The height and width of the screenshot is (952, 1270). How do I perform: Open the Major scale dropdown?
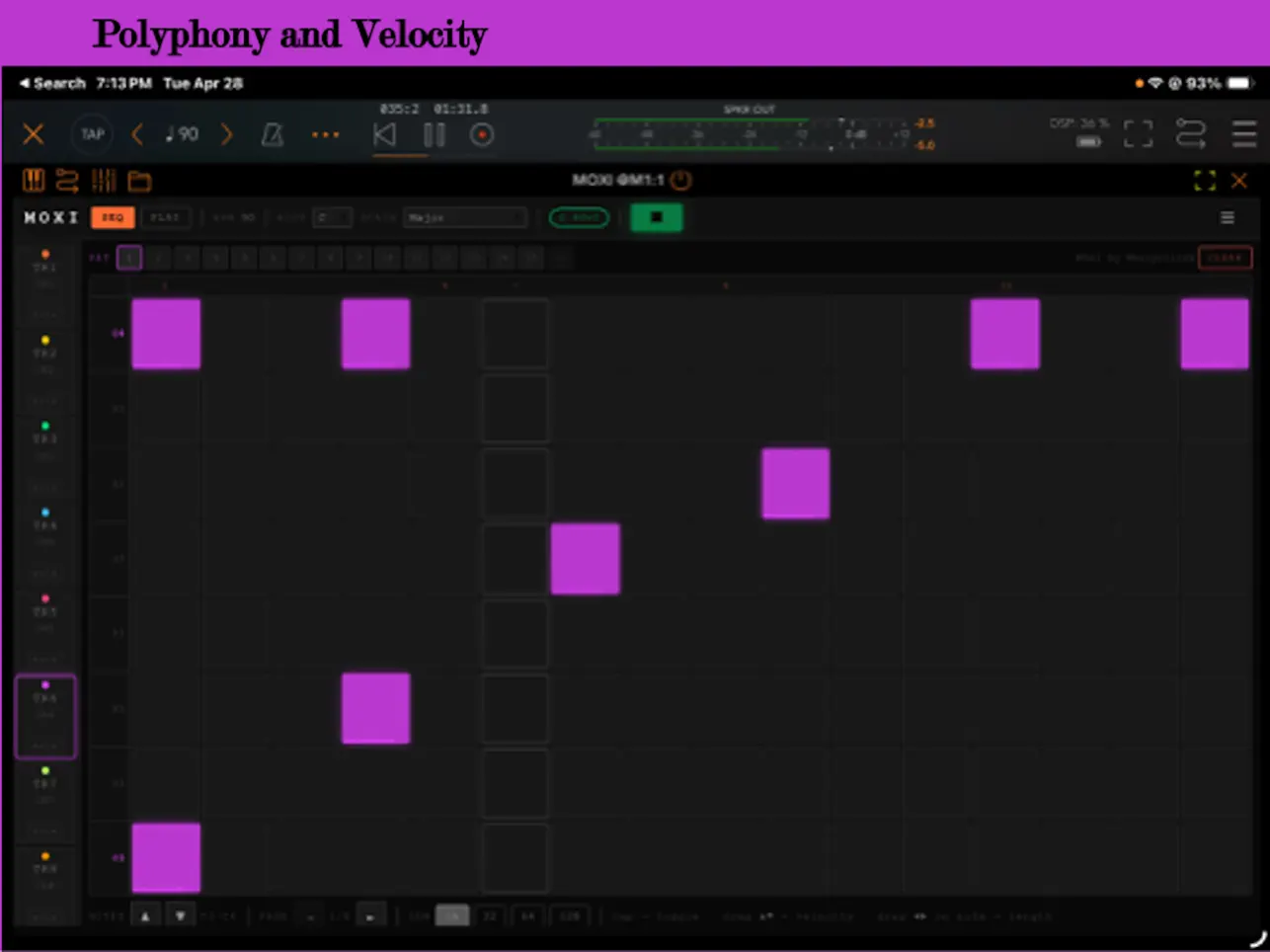click(x=464, y=217)
